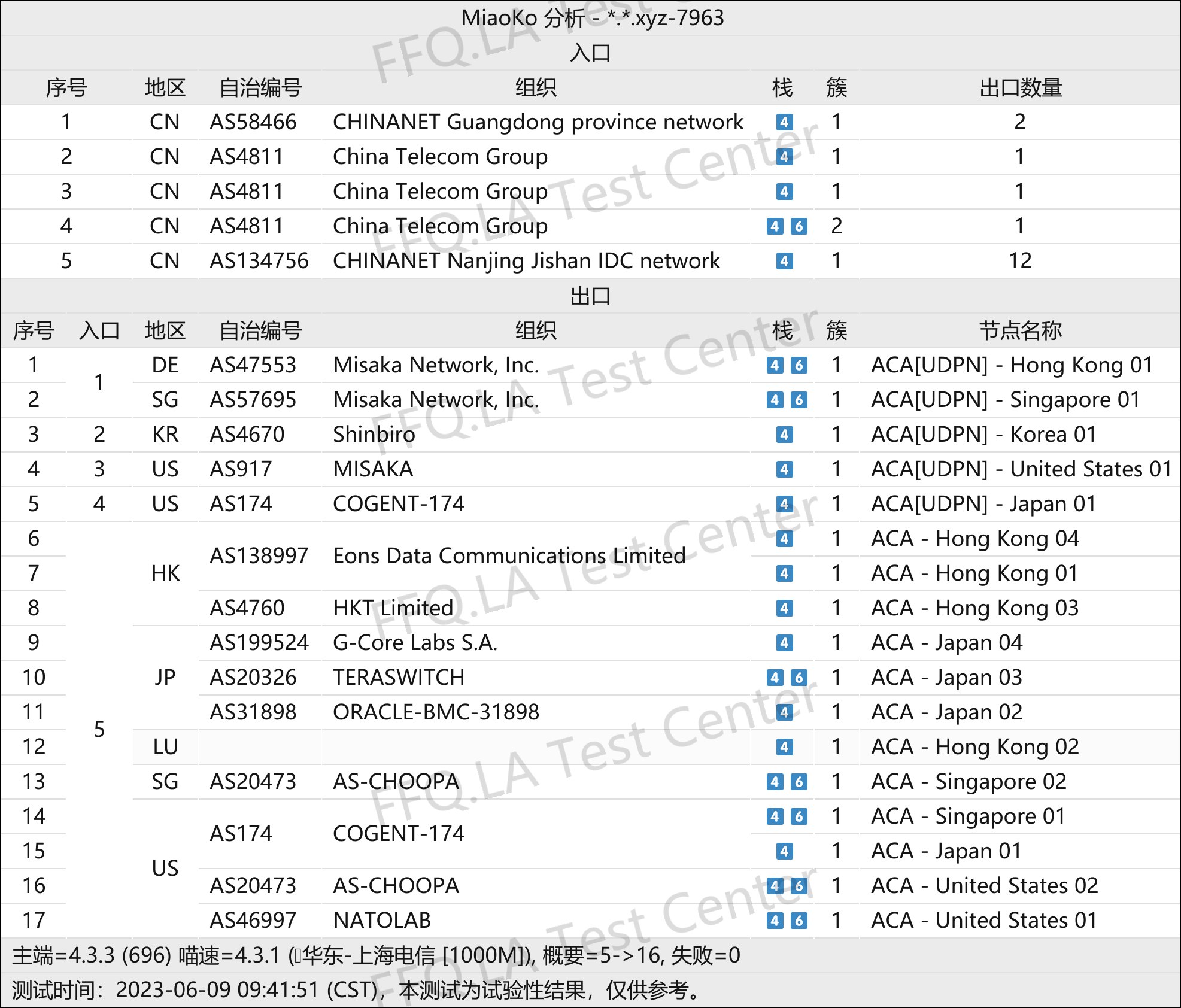This screenshot has width=1181, height=1008.
Task: Click the 'KR' region cell
Action: [x=165, y=435]
